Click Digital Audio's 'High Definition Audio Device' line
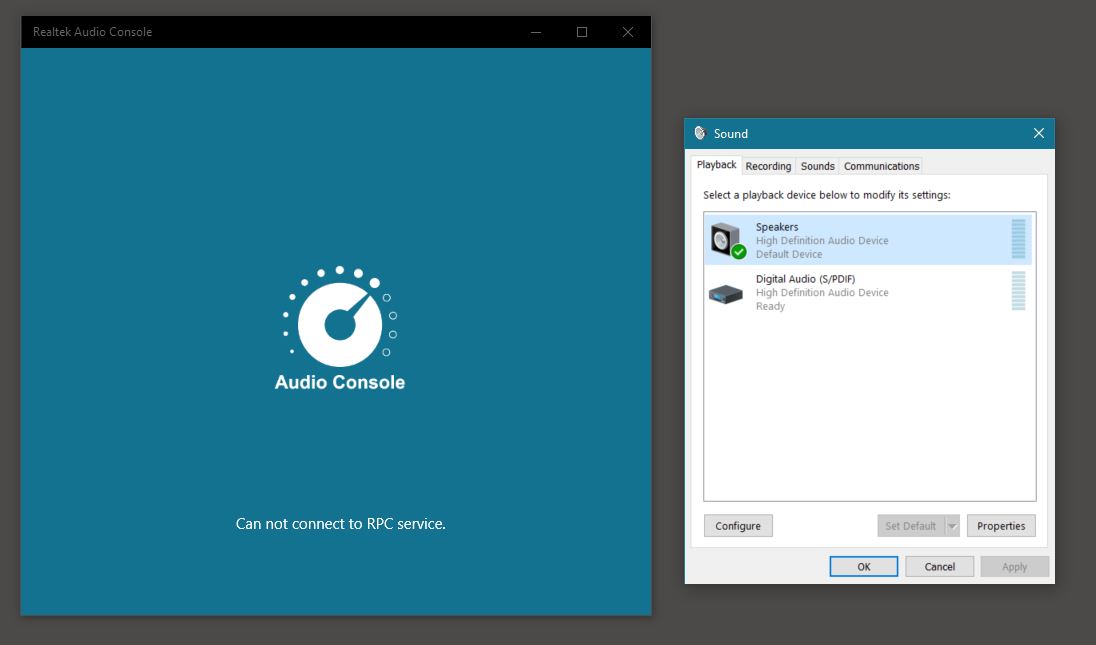 [822, 293]
